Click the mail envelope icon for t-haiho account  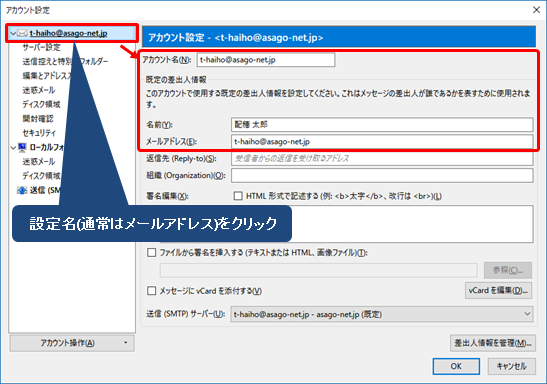22,33
